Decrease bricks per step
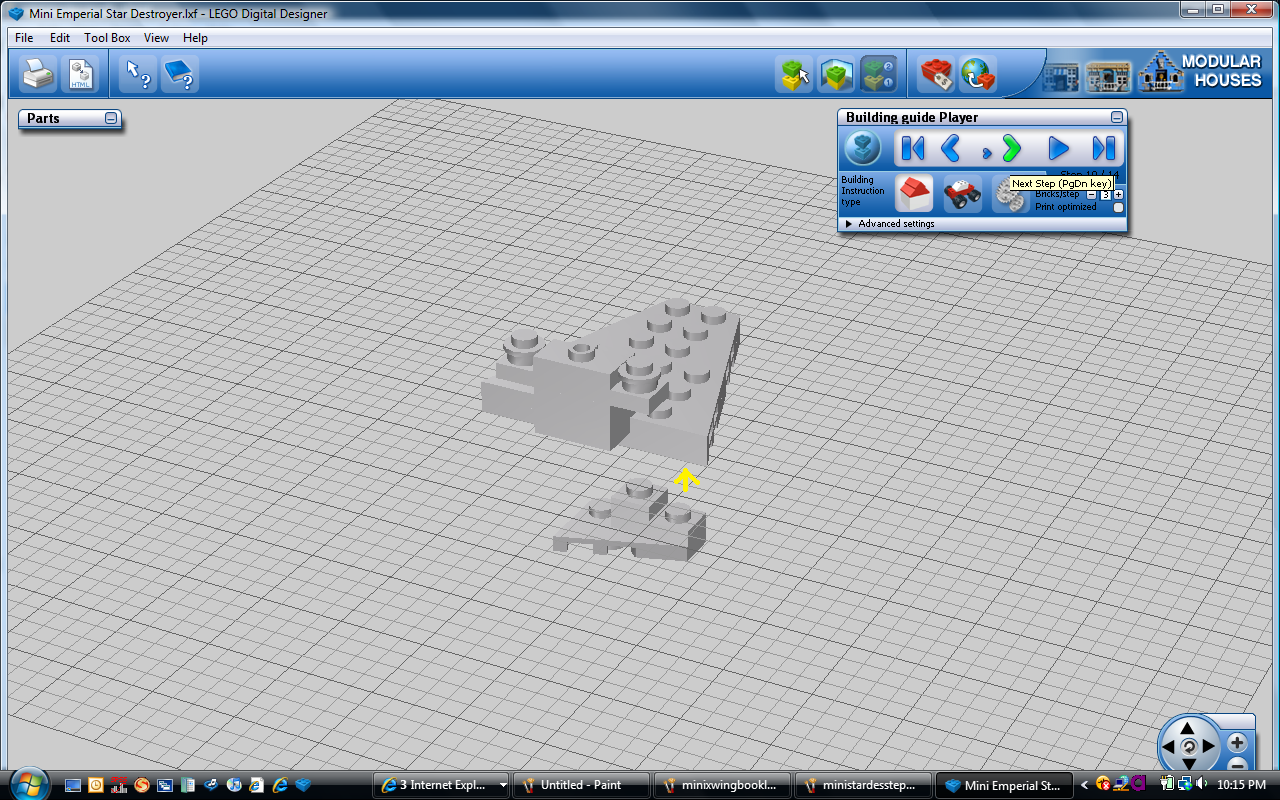Viewport: 1280px width, 800px height. tap(1091, 195)
